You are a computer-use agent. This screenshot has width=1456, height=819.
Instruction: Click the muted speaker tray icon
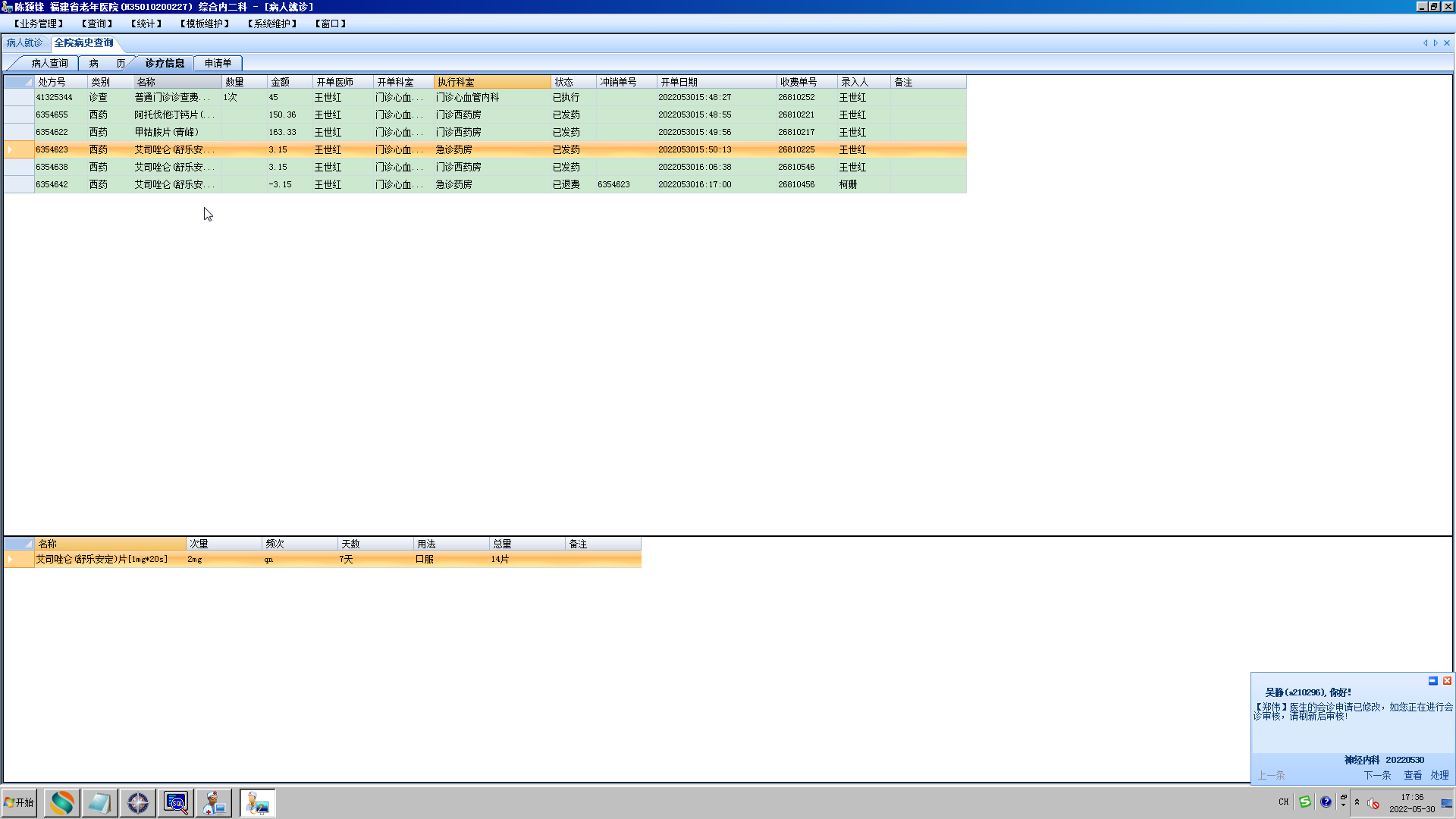tap(1373, 803)
